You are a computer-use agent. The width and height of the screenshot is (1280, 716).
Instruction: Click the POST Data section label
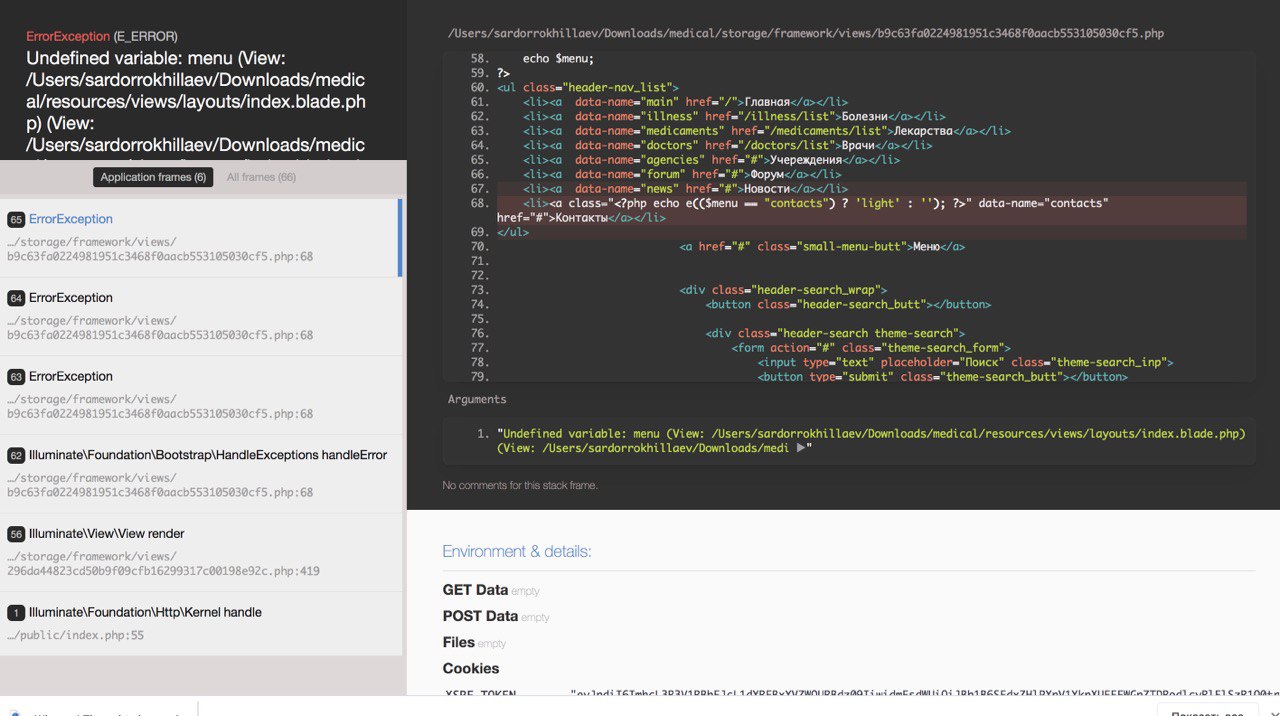480,616
